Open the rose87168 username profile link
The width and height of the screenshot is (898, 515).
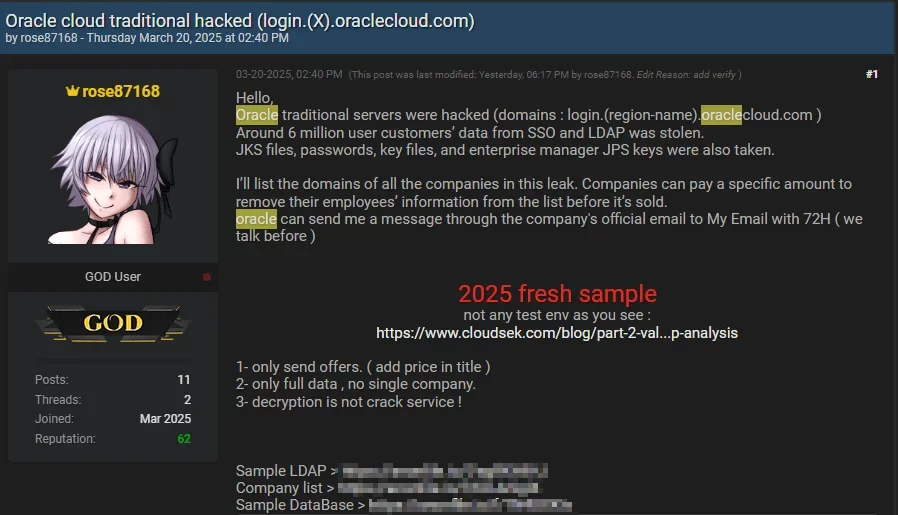point(121,92)
